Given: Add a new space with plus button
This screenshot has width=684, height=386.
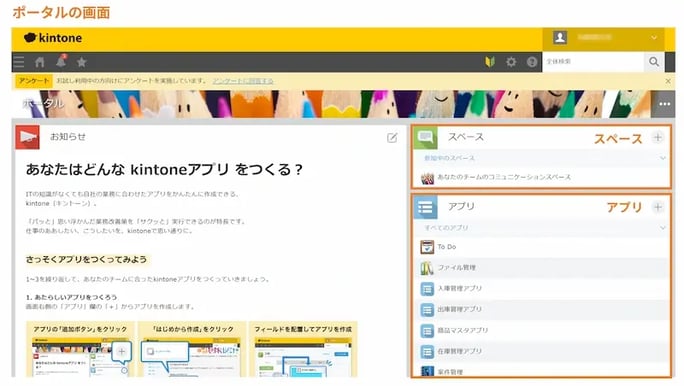Looking at the screenshot, I should tap(657, 137).
